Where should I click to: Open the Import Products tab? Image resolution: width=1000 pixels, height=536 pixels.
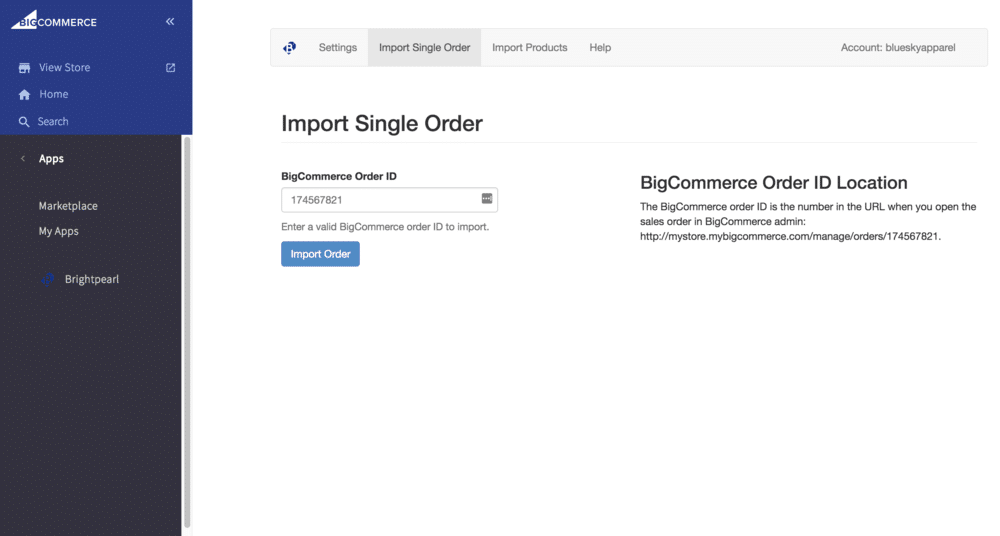coord(529,48)
